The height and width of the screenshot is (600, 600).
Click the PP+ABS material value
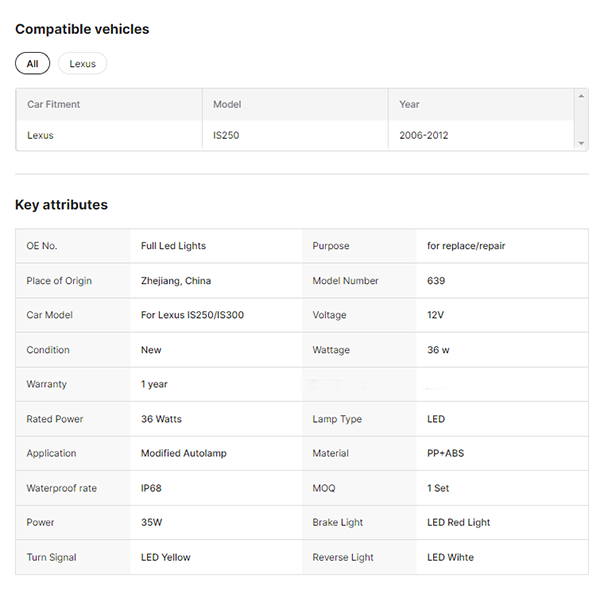click(x=445, y=453)
